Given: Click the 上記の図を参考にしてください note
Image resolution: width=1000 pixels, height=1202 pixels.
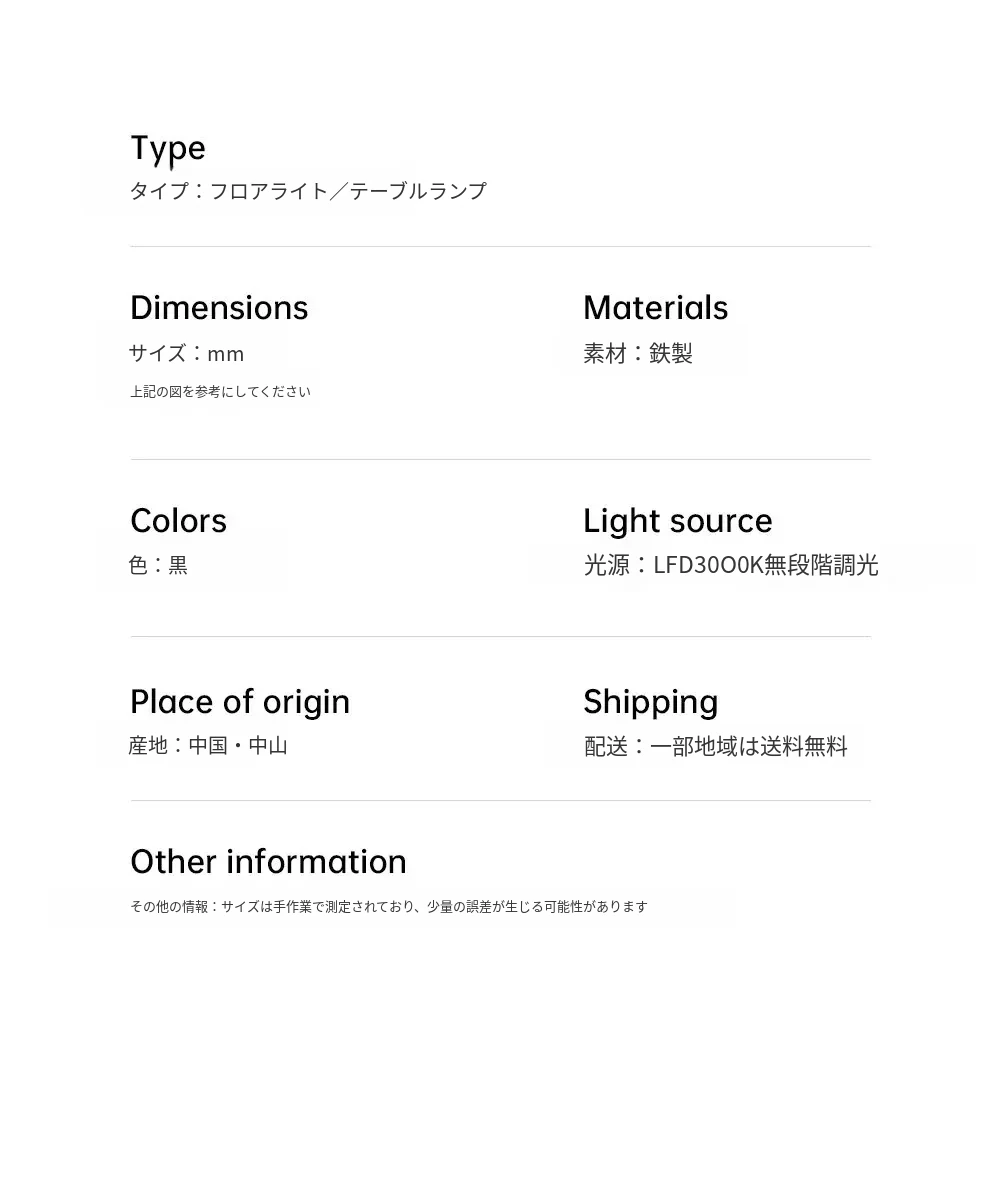Looking at the screenshot, I should (220, 392).
